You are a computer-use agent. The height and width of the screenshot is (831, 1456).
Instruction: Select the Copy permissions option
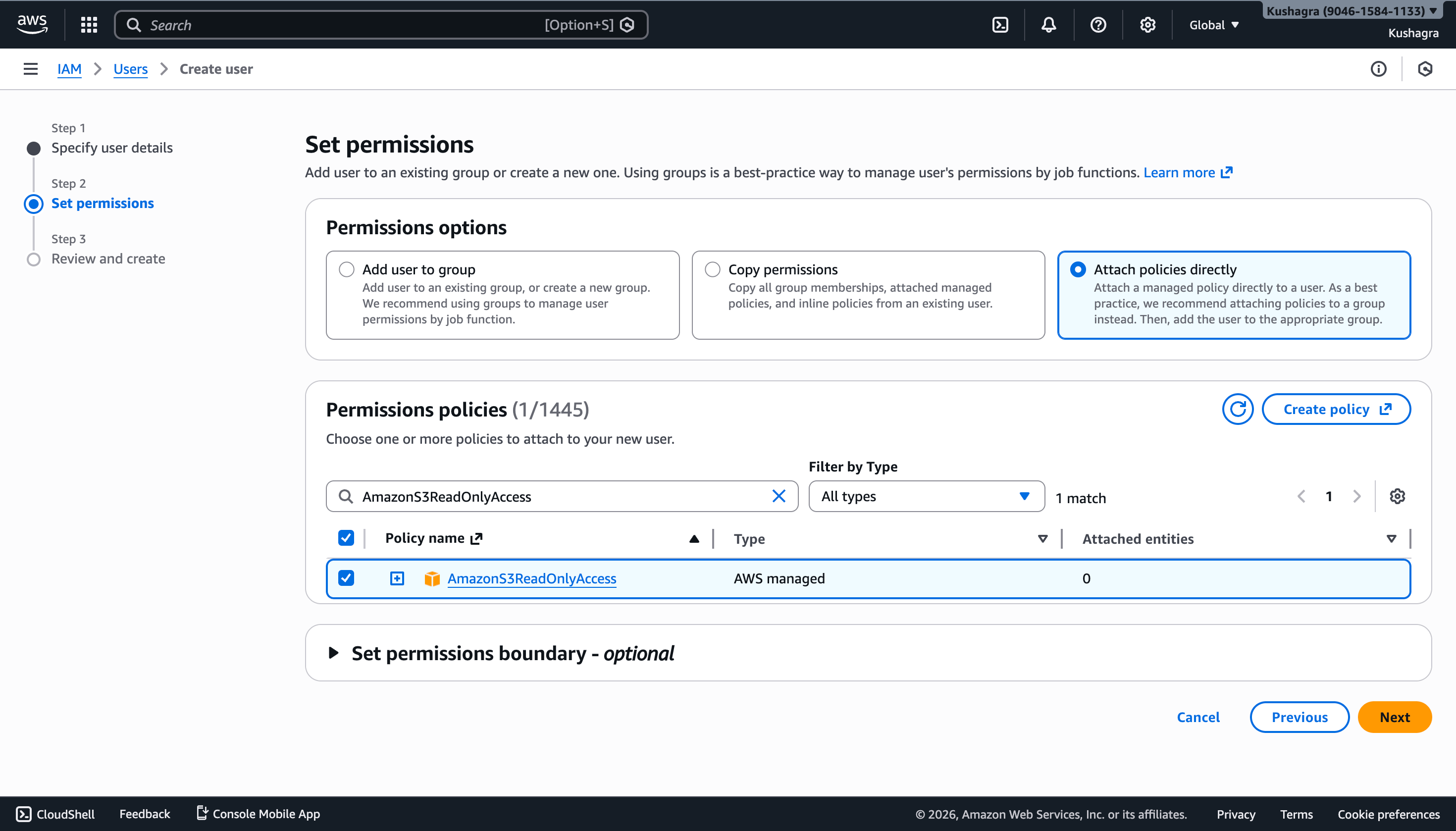tap(712, 269)
